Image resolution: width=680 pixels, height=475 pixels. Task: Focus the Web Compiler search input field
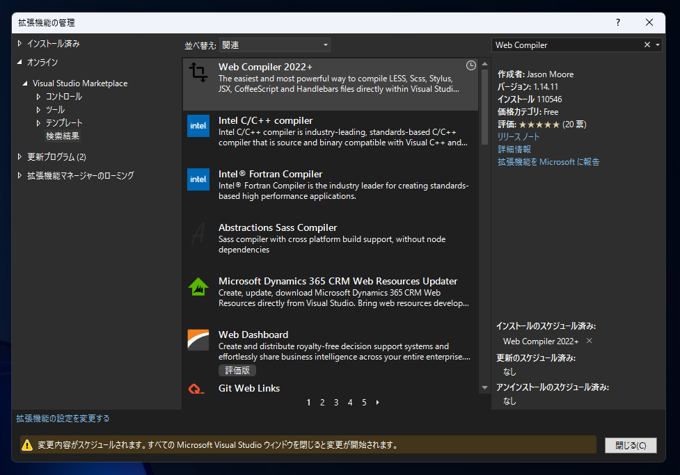click(567, 45)
